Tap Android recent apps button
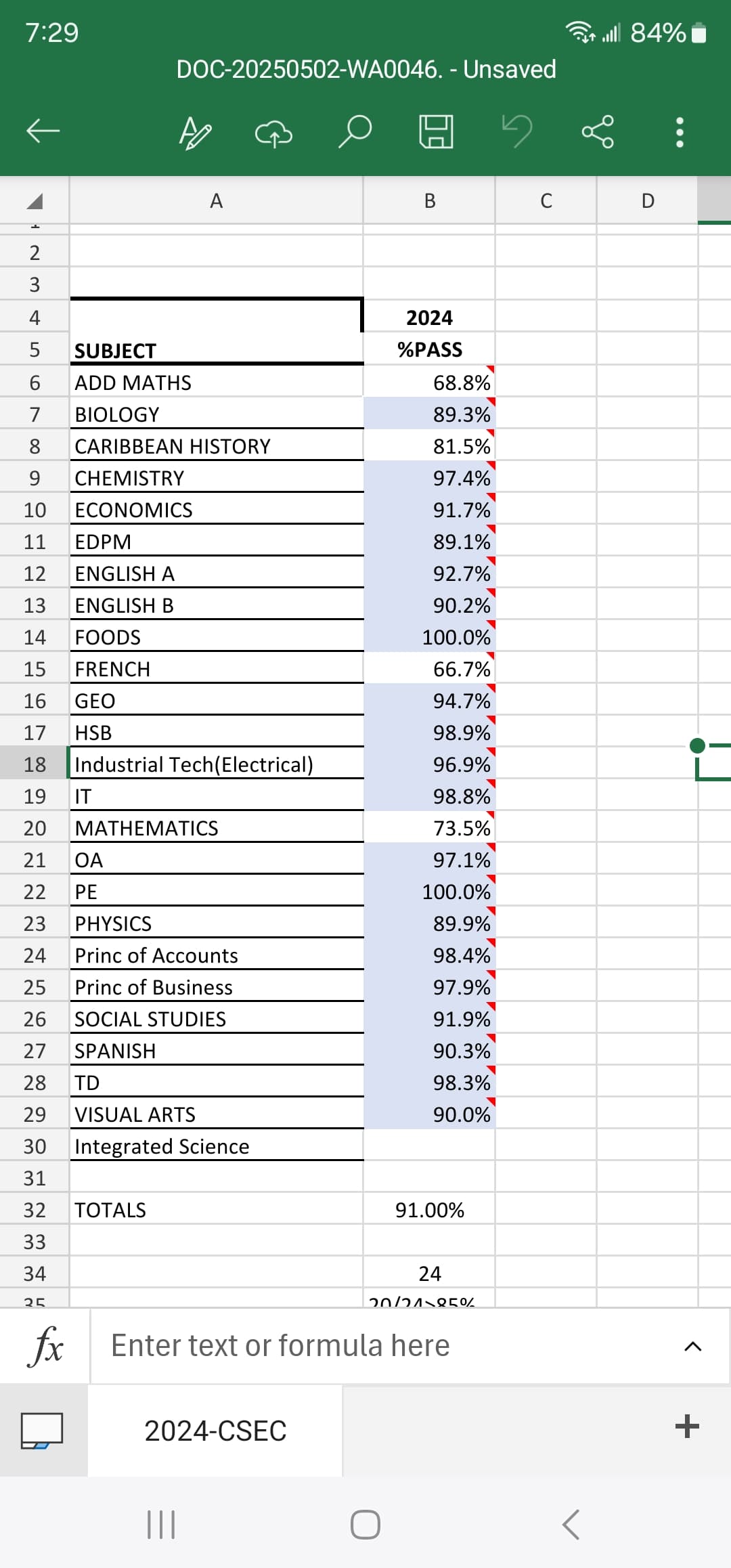This screenshot has width=731, height=1568. click(161, 1525)
